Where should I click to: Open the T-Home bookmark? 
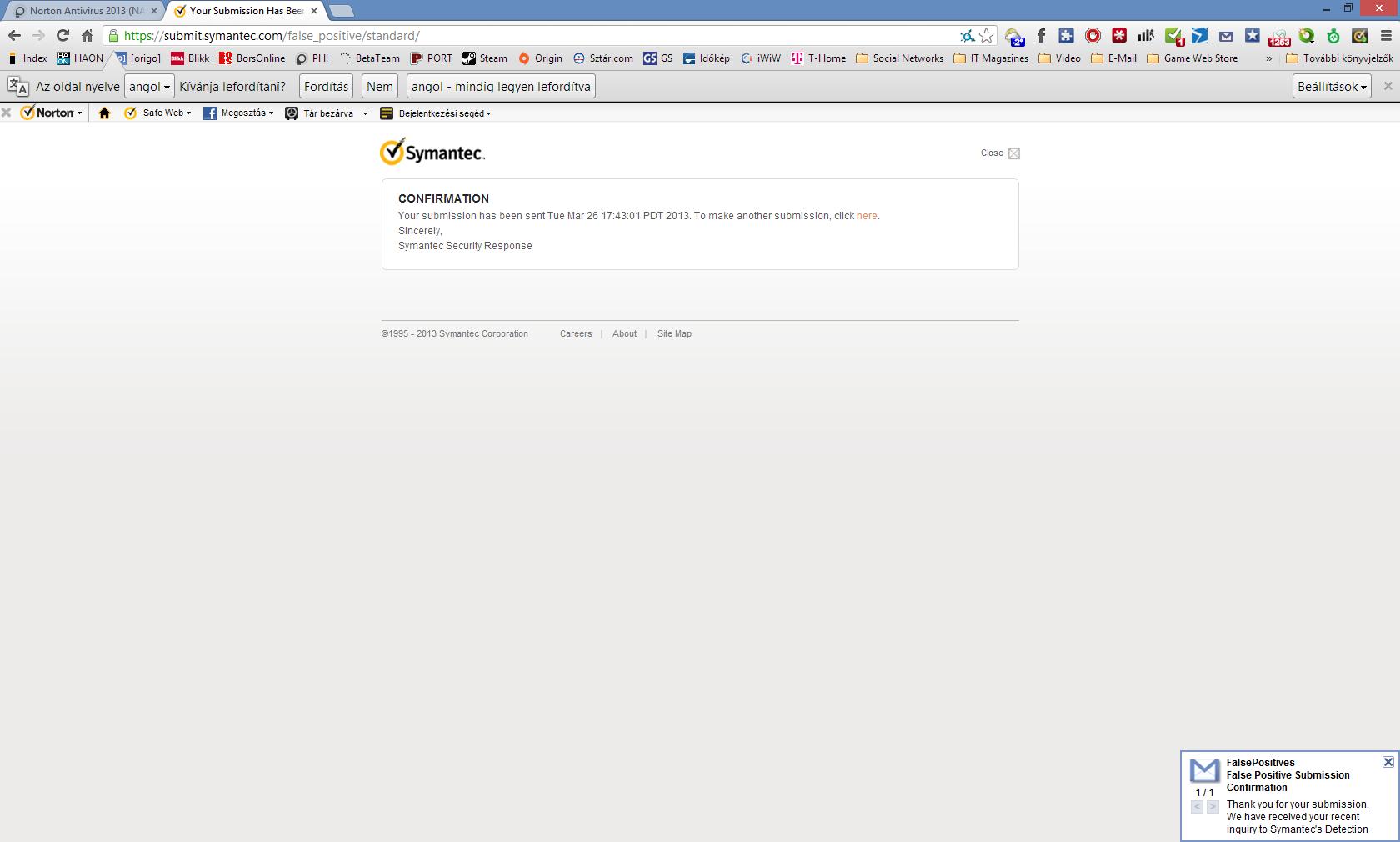[818, 58]
